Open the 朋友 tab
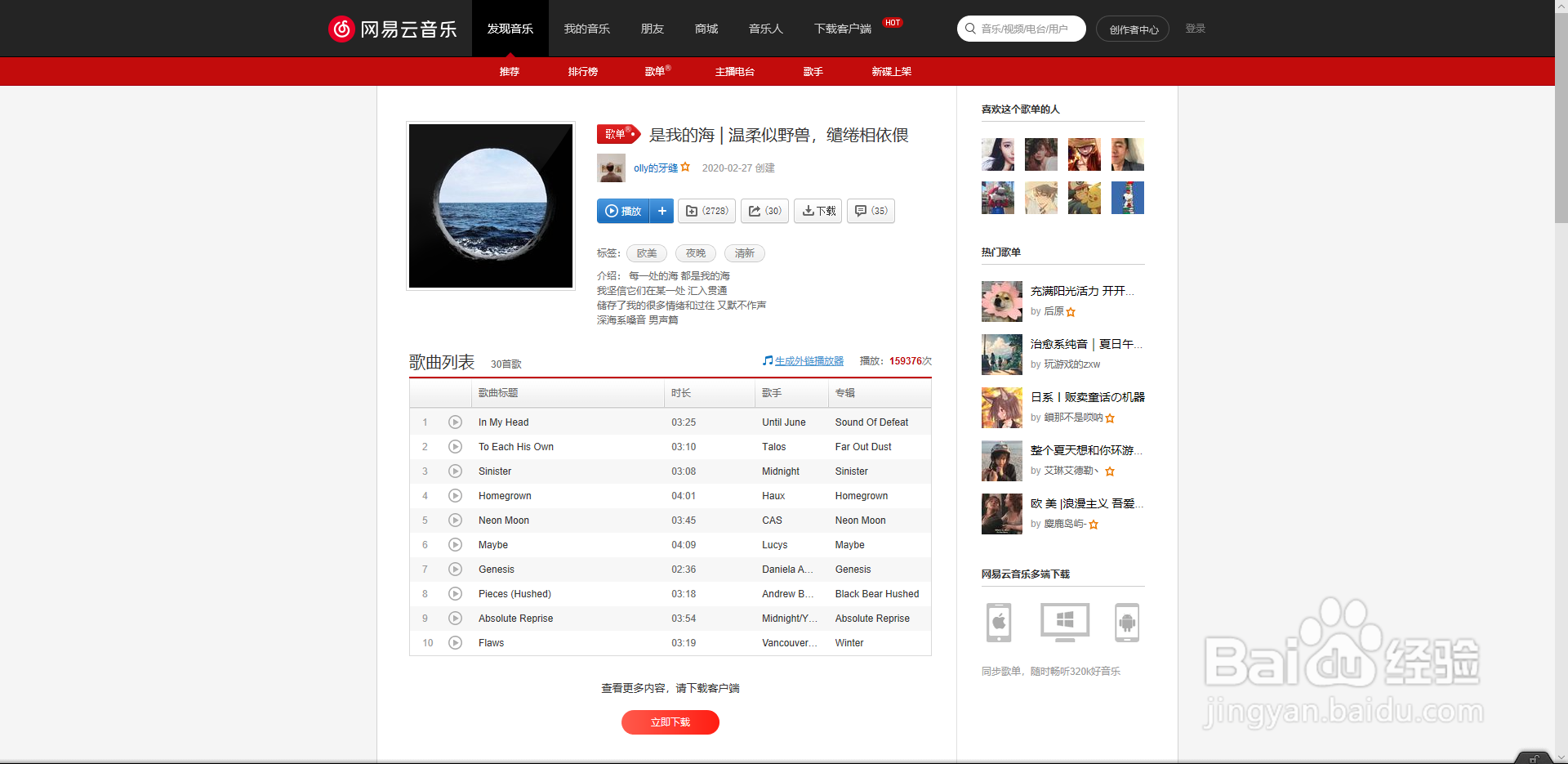1568x764 pixels. pos(653,29)
